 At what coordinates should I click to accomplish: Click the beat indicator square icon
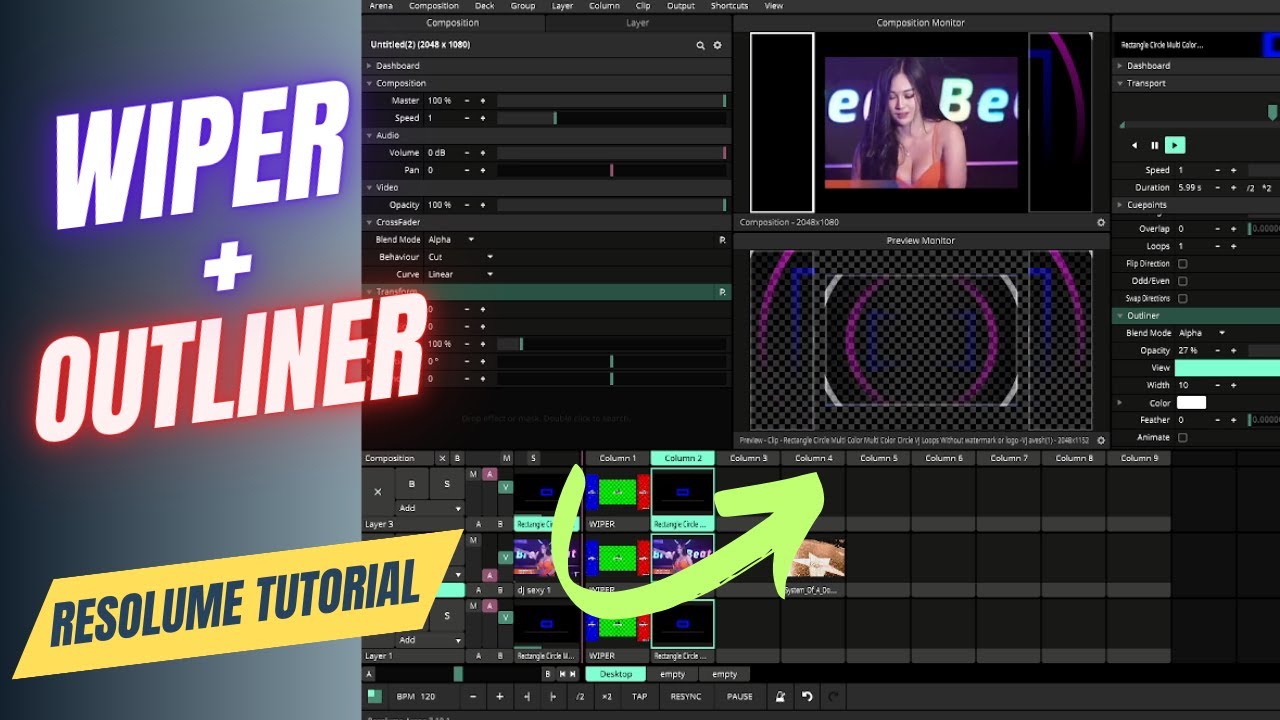374,696
